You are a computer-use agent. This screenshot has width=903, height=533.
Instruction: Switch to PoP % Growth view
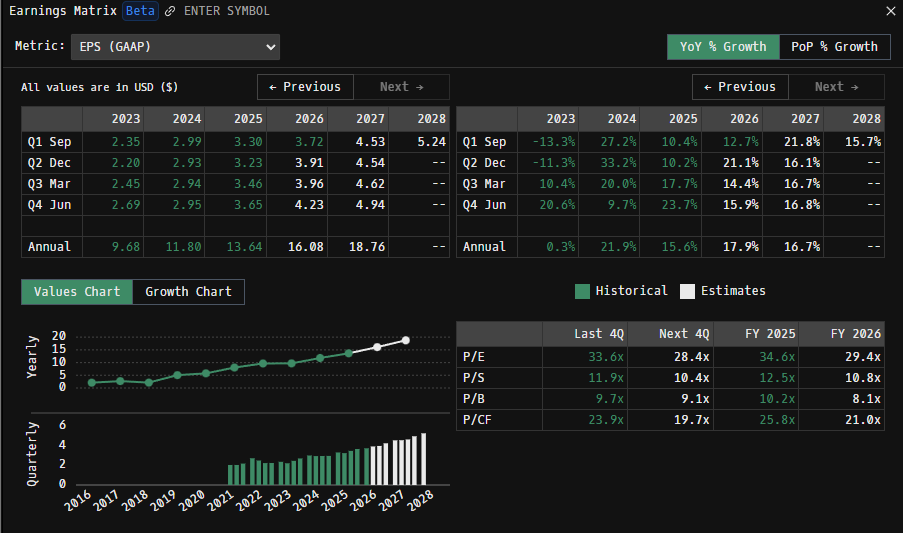[x=834, y=47]
